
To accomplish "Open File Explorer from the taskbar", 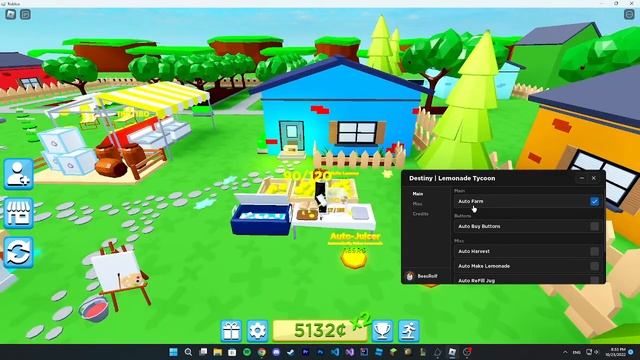I will click(218, 352).
